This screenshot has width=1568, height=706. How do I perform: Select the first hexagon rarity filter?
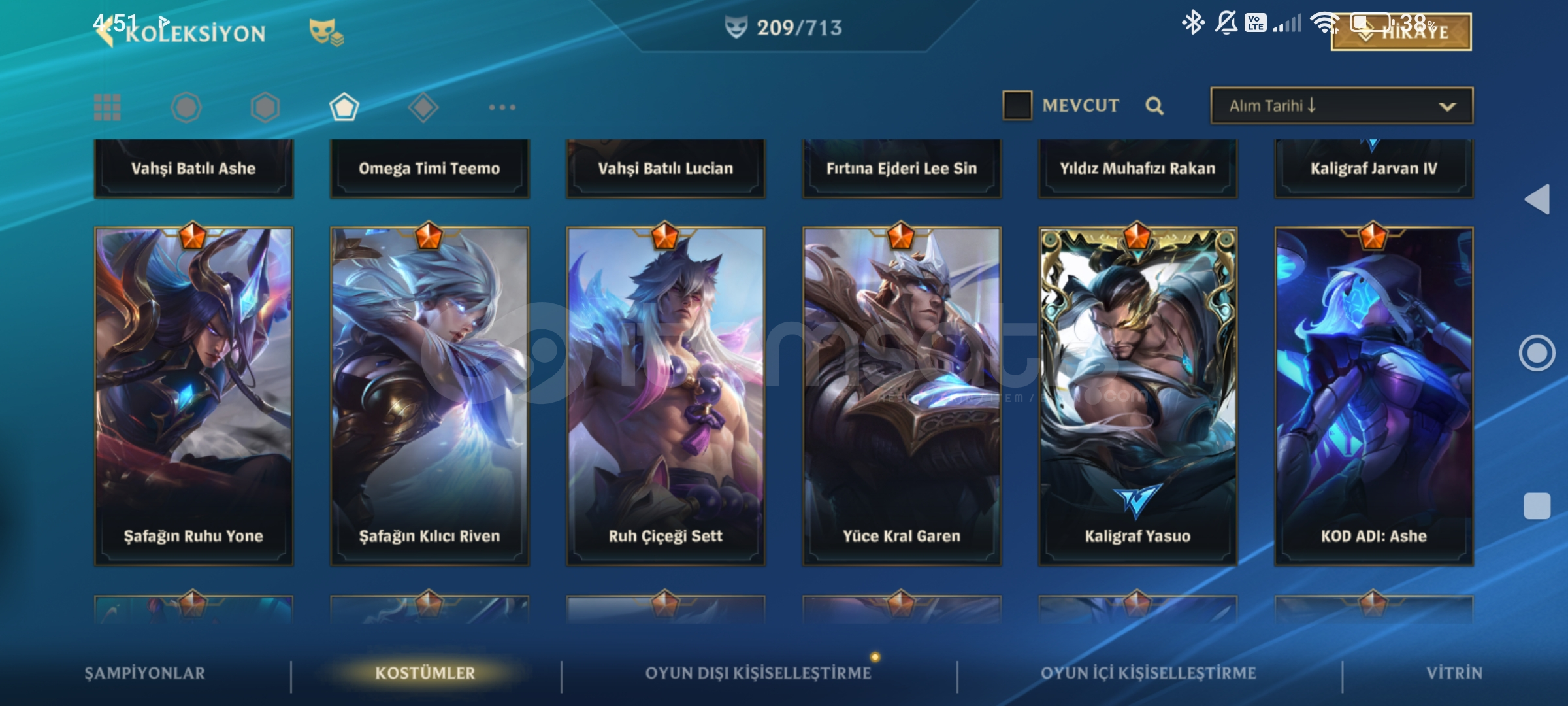(186, 107)
